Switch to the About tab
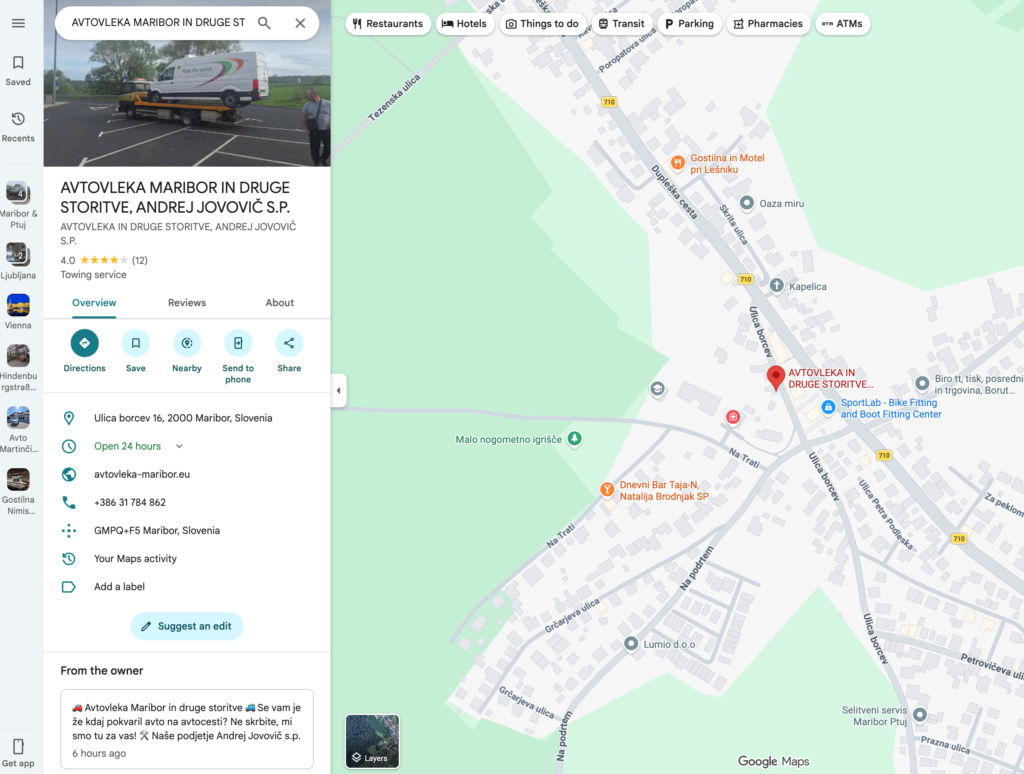 coord(280,303)
